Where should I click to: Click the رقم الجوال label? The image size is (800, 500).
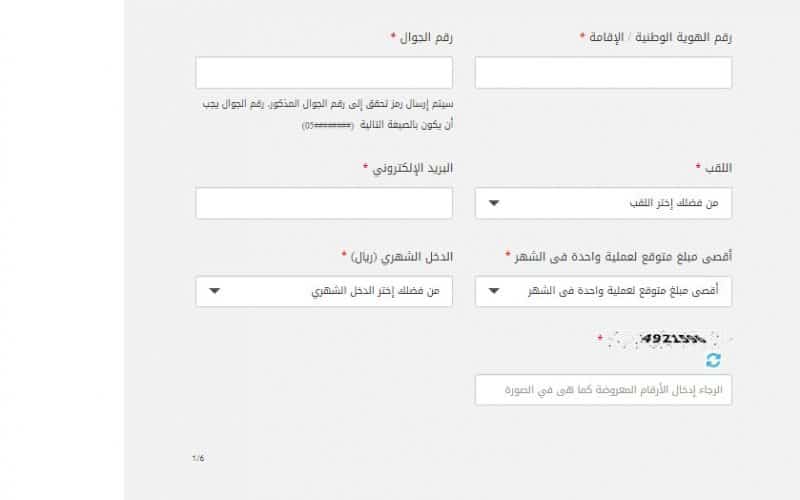pos(426,37)
